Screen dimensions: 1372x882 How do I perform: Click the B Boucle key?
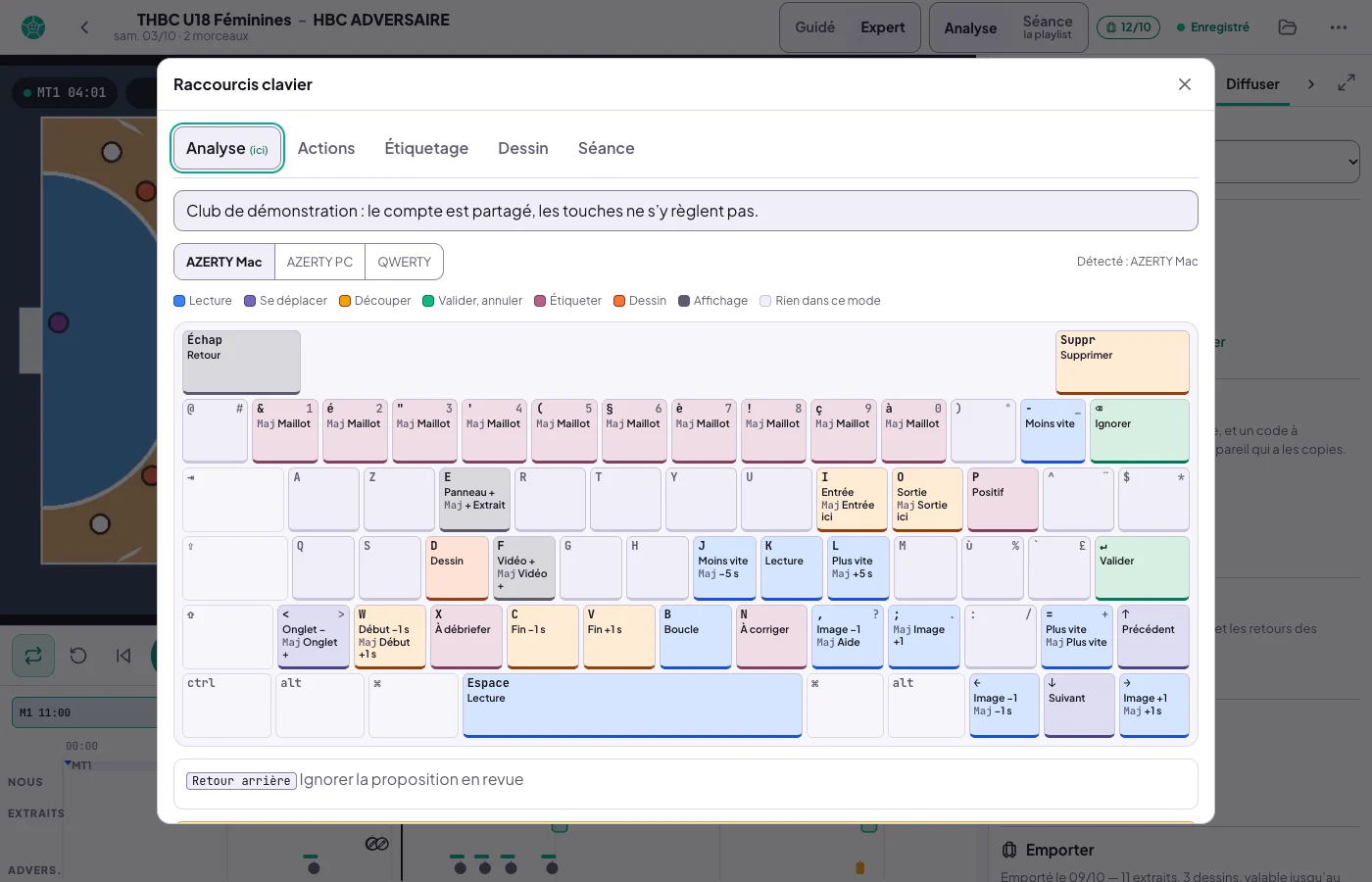click(695, 637)
